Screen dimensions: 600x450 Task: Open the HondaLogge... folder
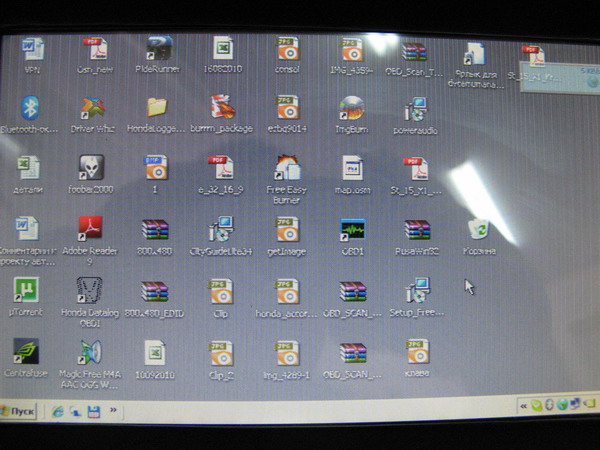click(157, 107)
